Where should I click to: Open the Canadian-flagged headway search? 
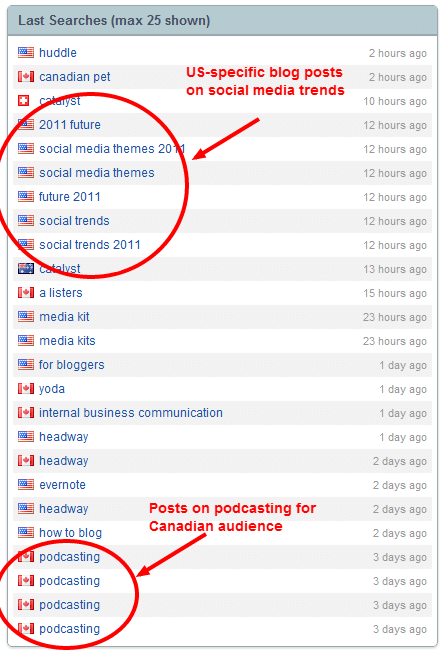[64, 461]
